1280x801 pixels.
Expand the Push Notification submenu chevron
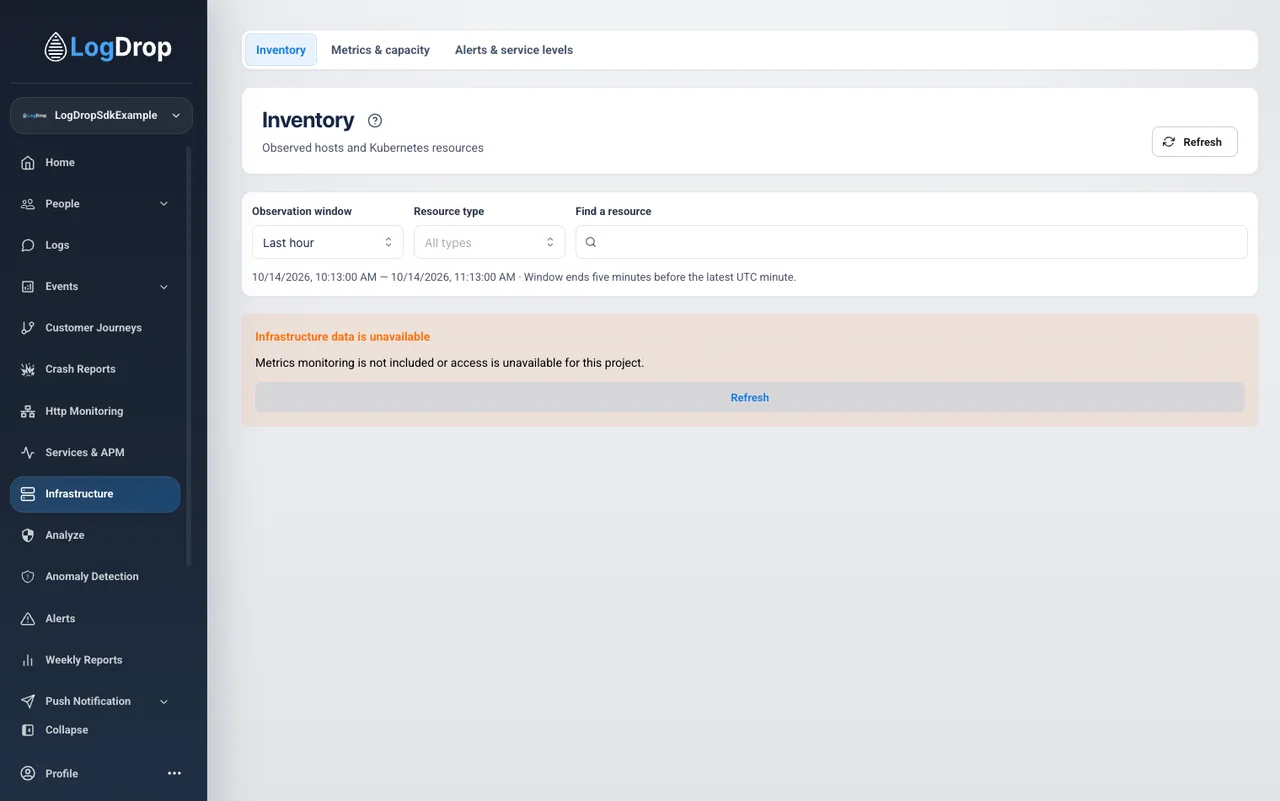coord(164,702)
